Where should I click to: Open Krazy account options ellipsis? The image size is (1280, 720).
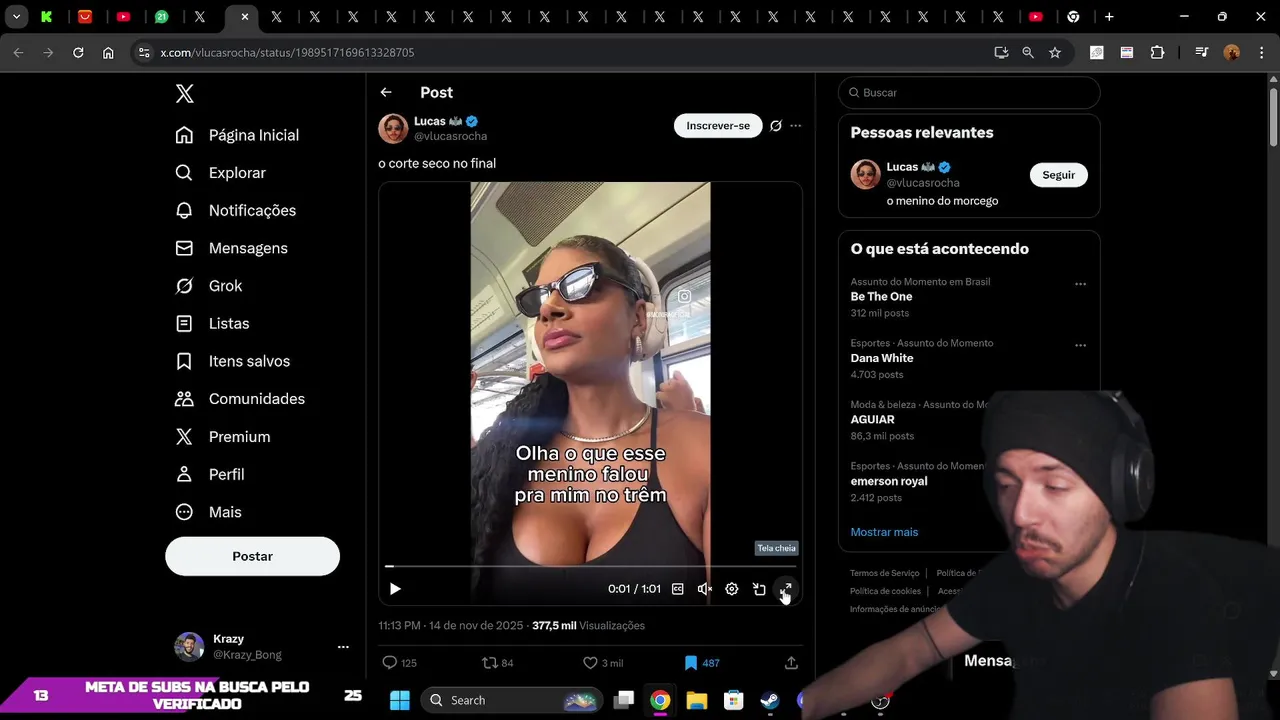(343, 647)
